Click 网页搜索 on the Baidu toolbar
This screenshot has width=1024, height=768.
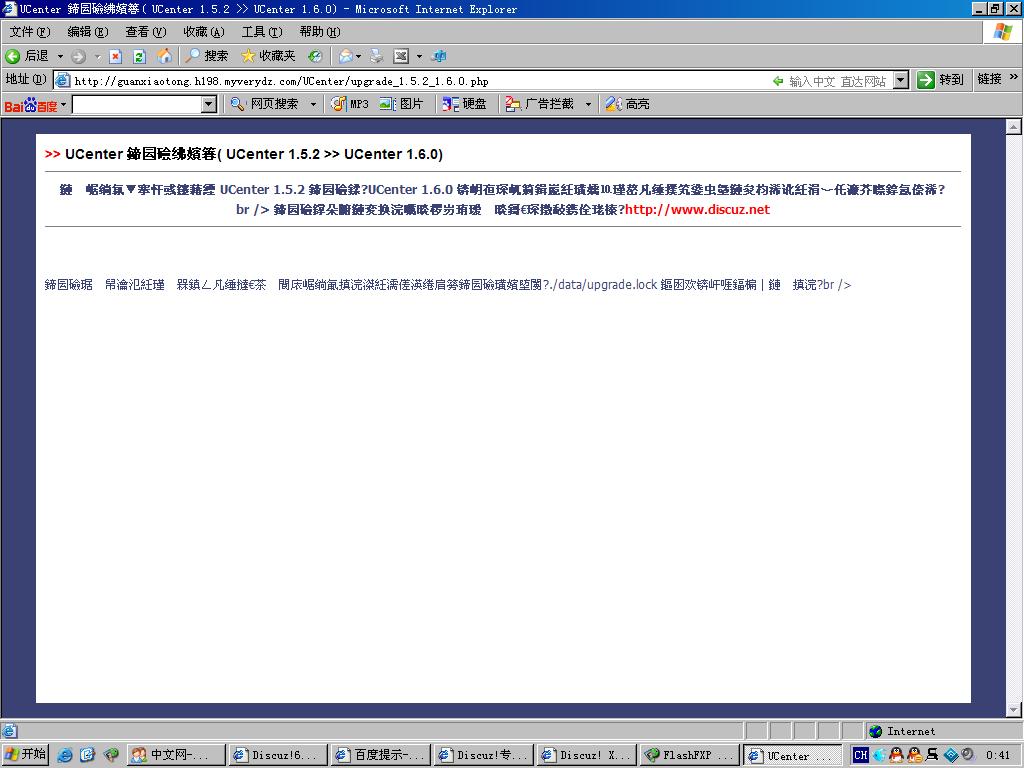264,104
